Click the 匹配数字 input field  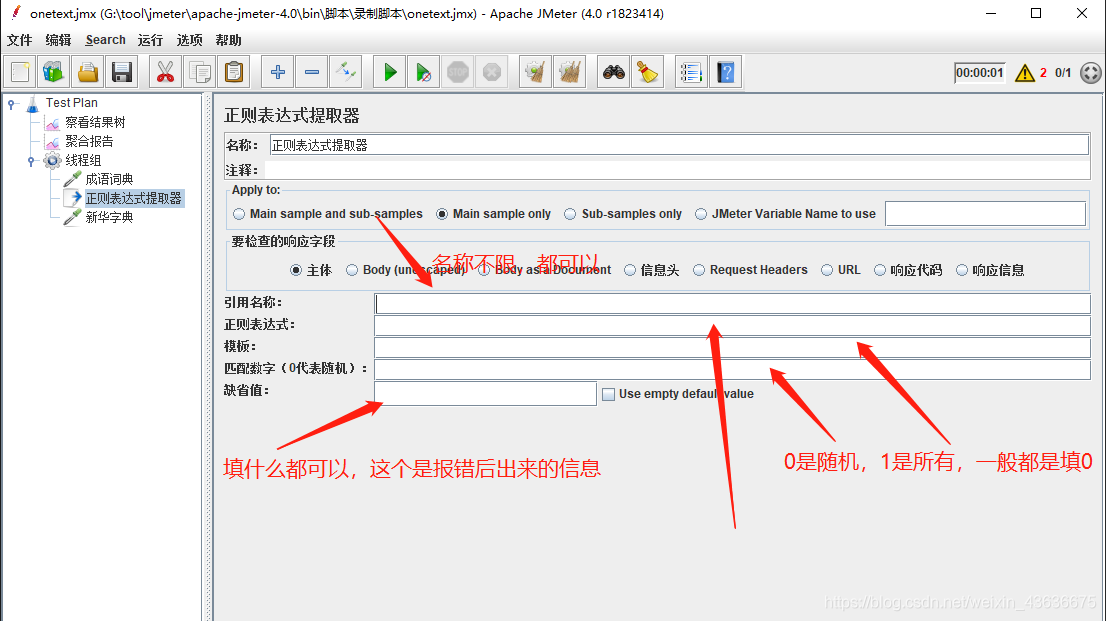click(732, 369)
